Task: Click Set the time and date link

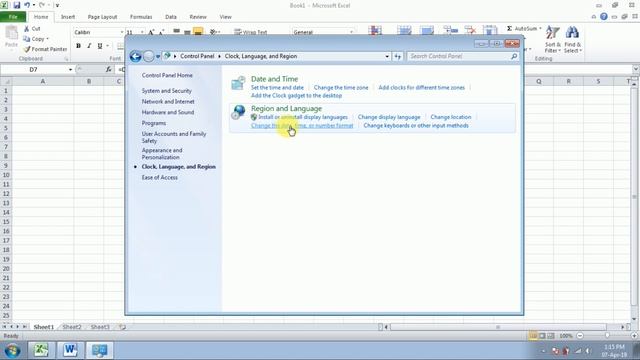Action: coord(277,87)
